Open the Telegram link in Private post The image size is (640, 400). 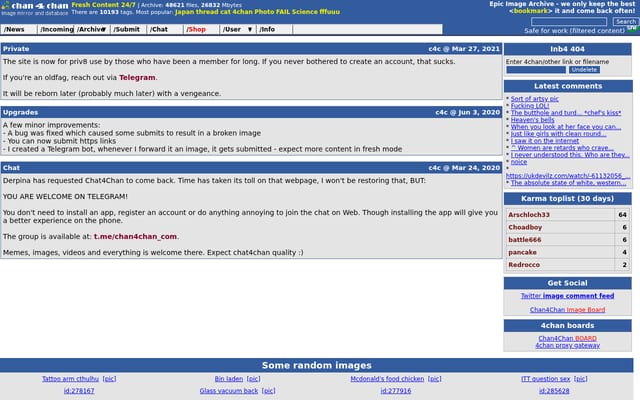point(137,78)
